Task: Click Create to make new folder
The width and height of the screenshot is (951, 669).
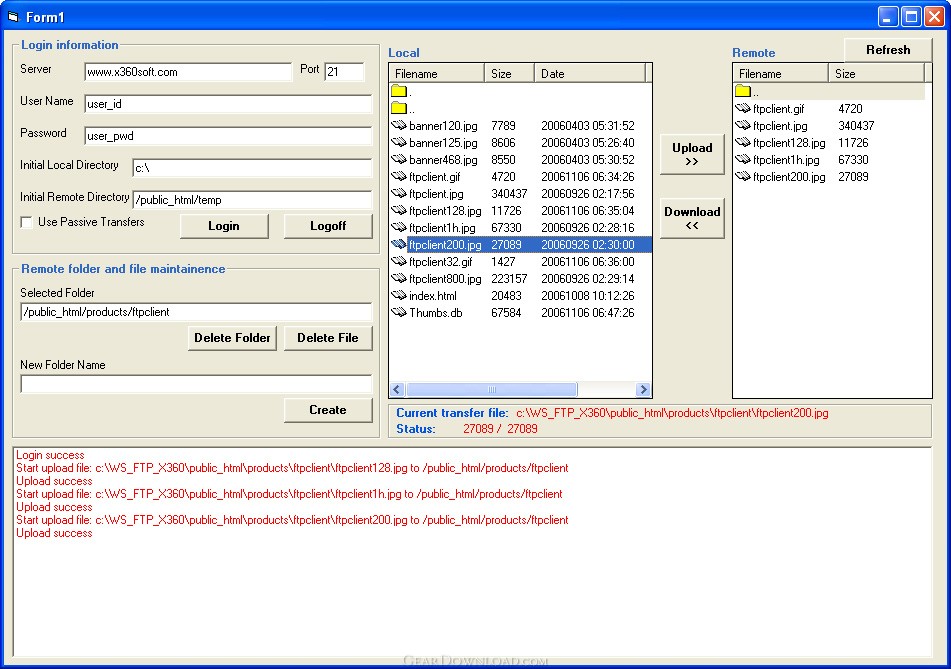Action: click(328, 410)
